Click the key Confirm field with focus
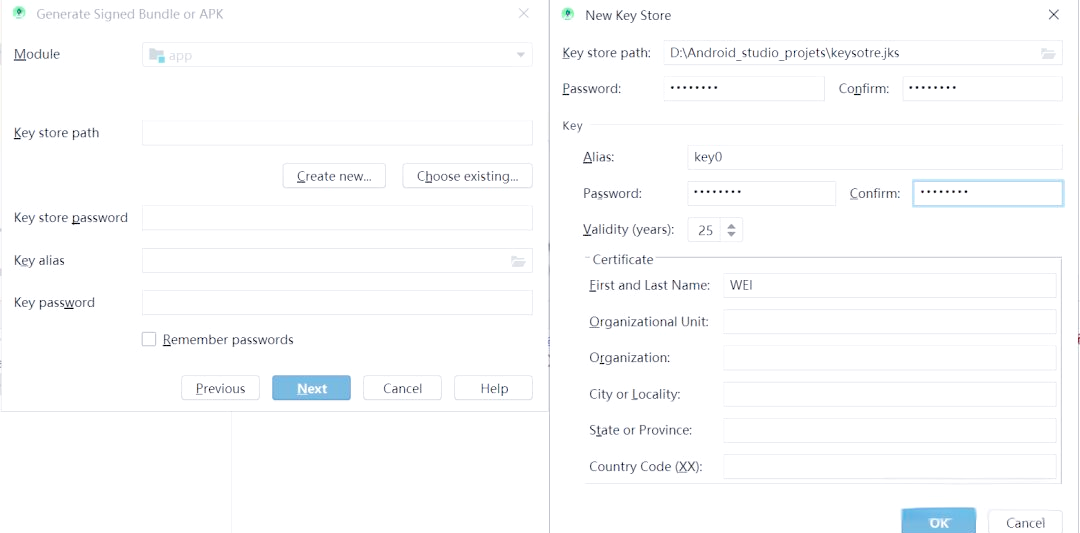Screen dimensions: 1080x533 pos(988,194)
